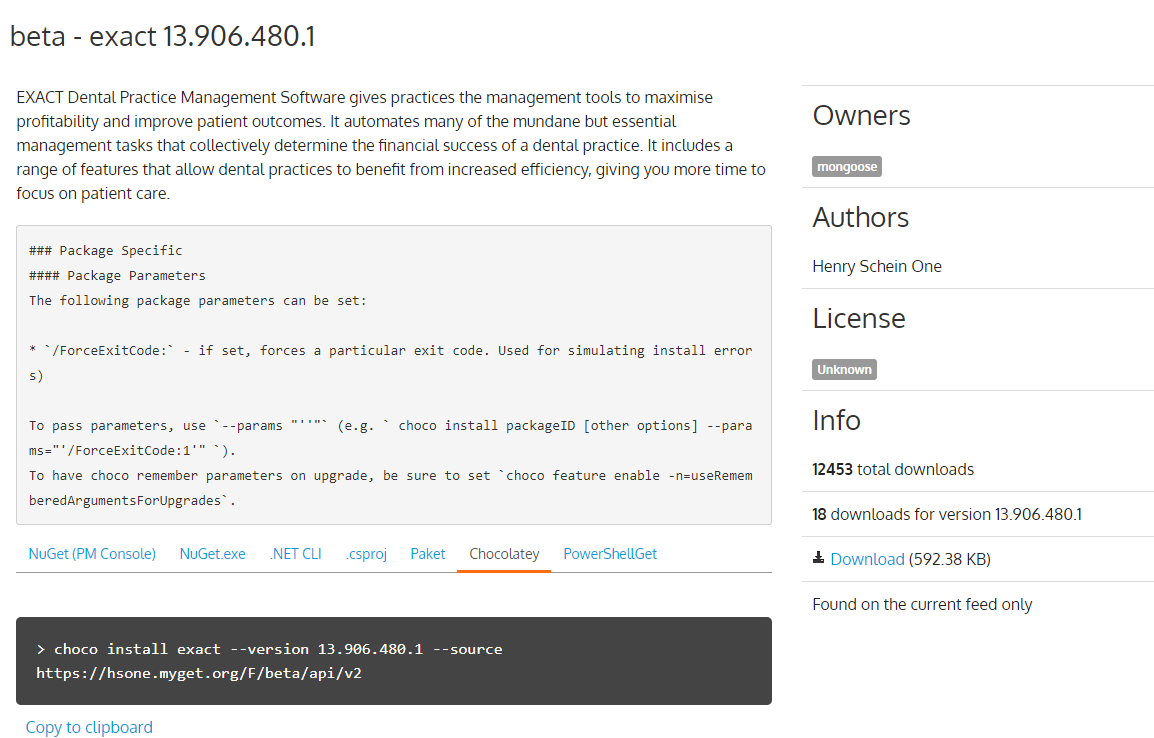Screen dimensions: 1154x738
Task: Click the active Chocolatey tab
Action: 504,554
